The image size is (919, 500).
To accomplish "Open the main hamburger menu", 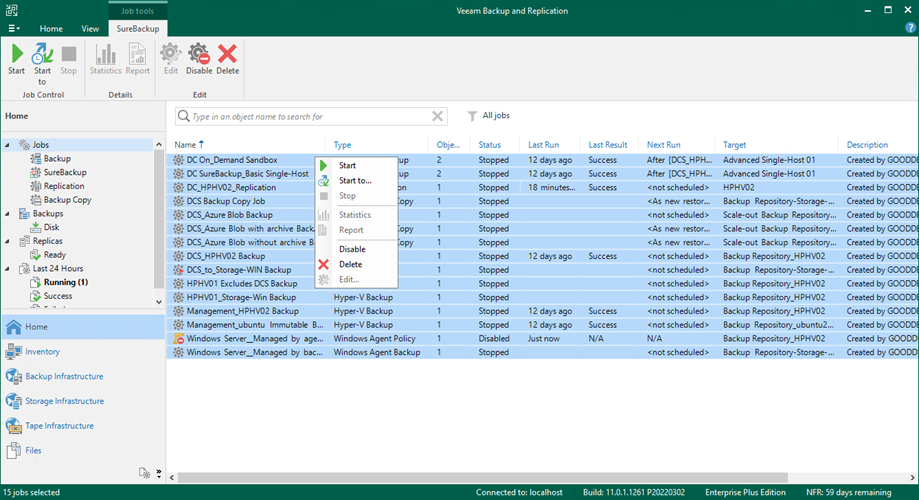I will tap(13, 28).
